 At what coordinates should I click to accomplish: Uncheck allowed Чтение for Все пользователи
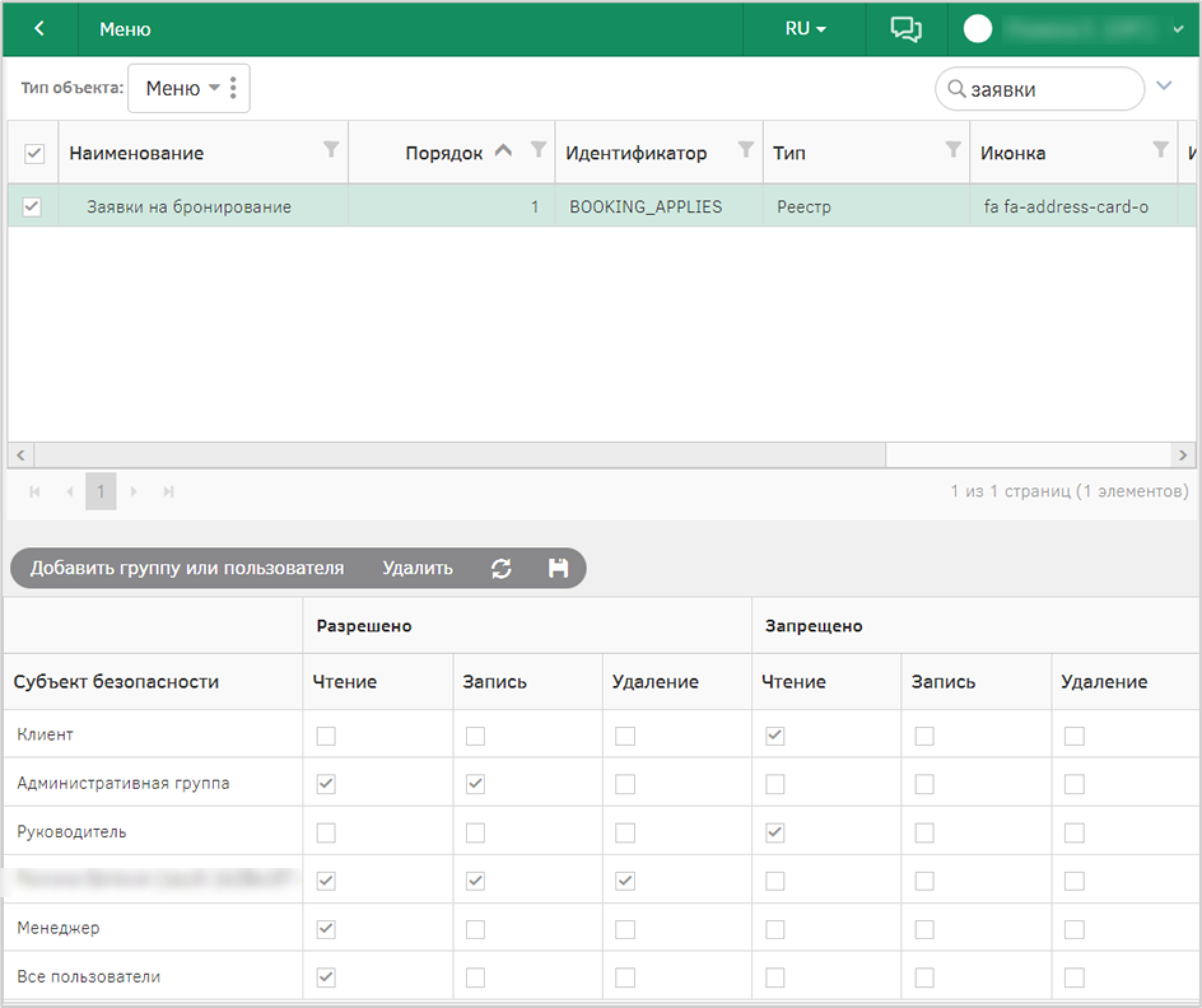pyautogui.click(x=326, y=977)
